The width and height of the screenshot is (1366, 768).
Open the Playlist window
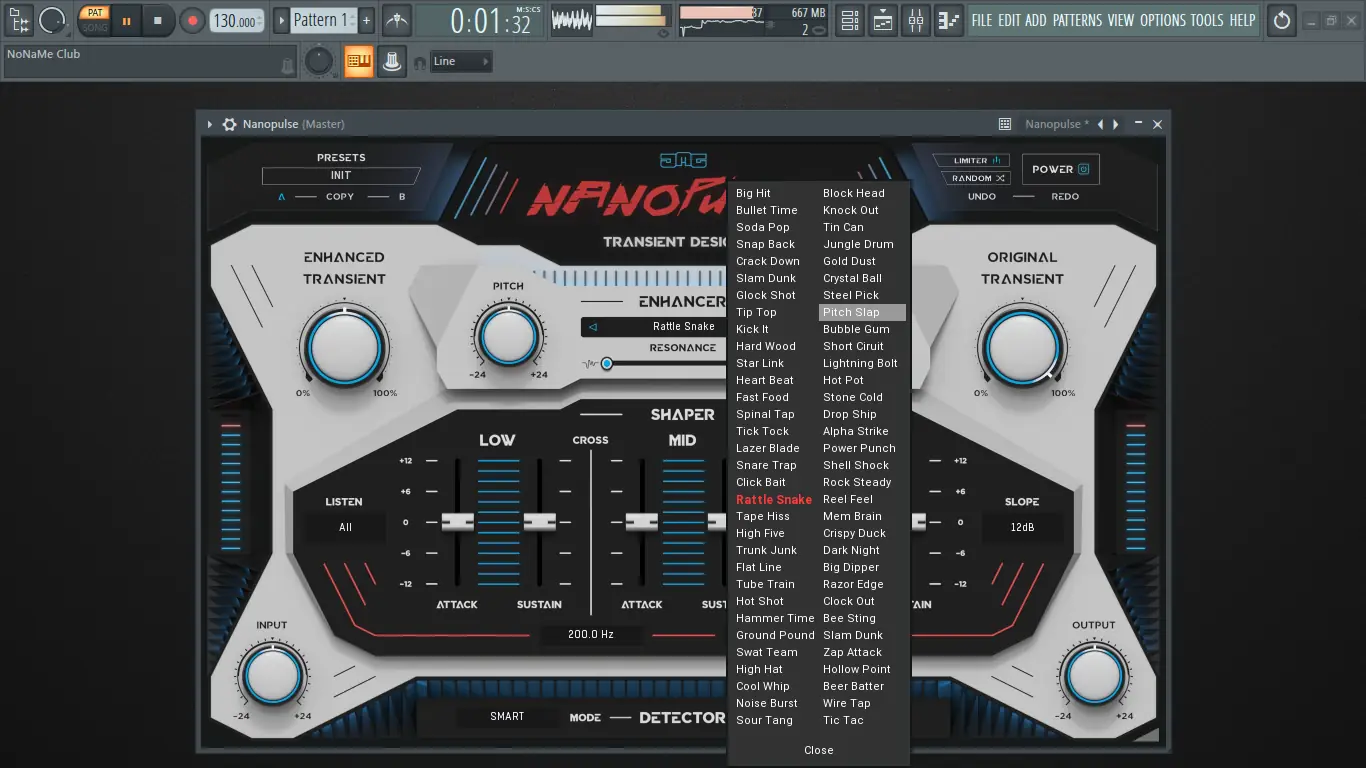tap(882, 20)
